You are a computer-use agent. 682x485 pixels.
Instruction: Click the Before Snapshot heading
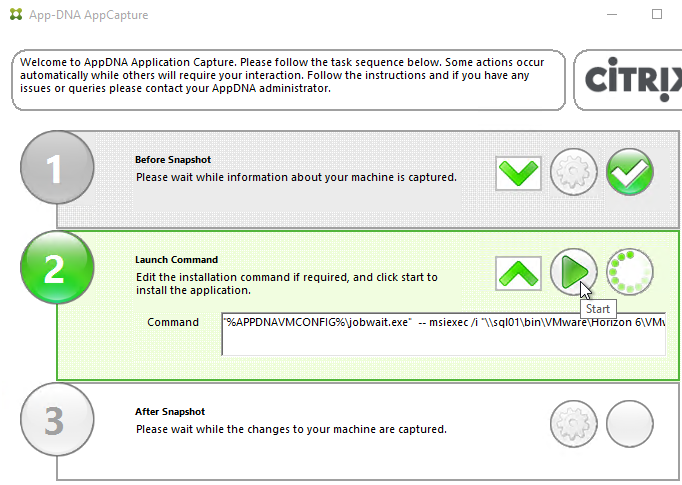coord(173,160)
